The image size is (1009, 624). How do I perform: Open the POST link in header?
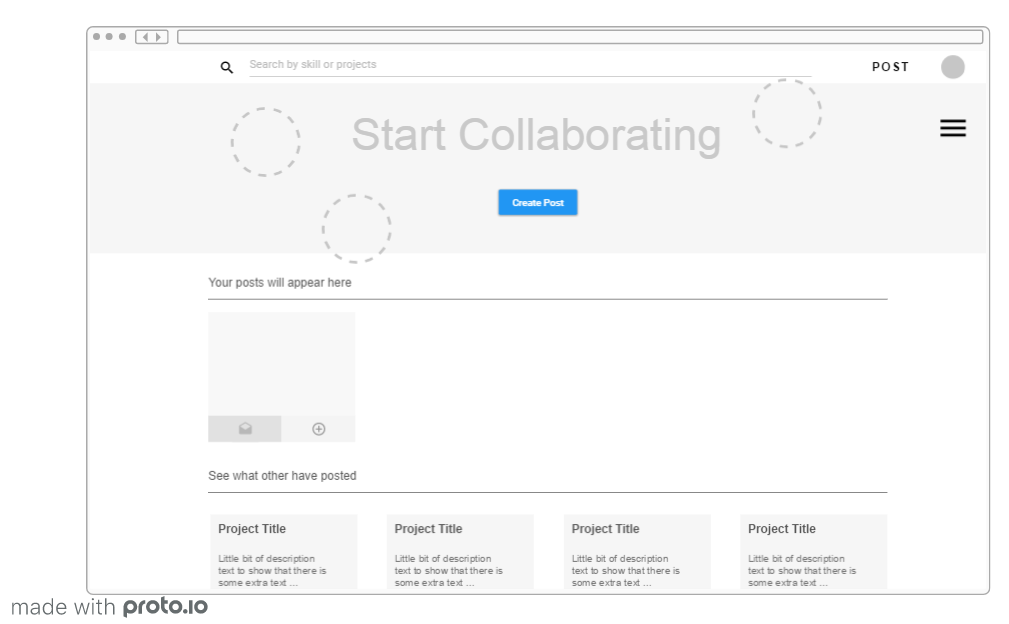tap(890, 67)
